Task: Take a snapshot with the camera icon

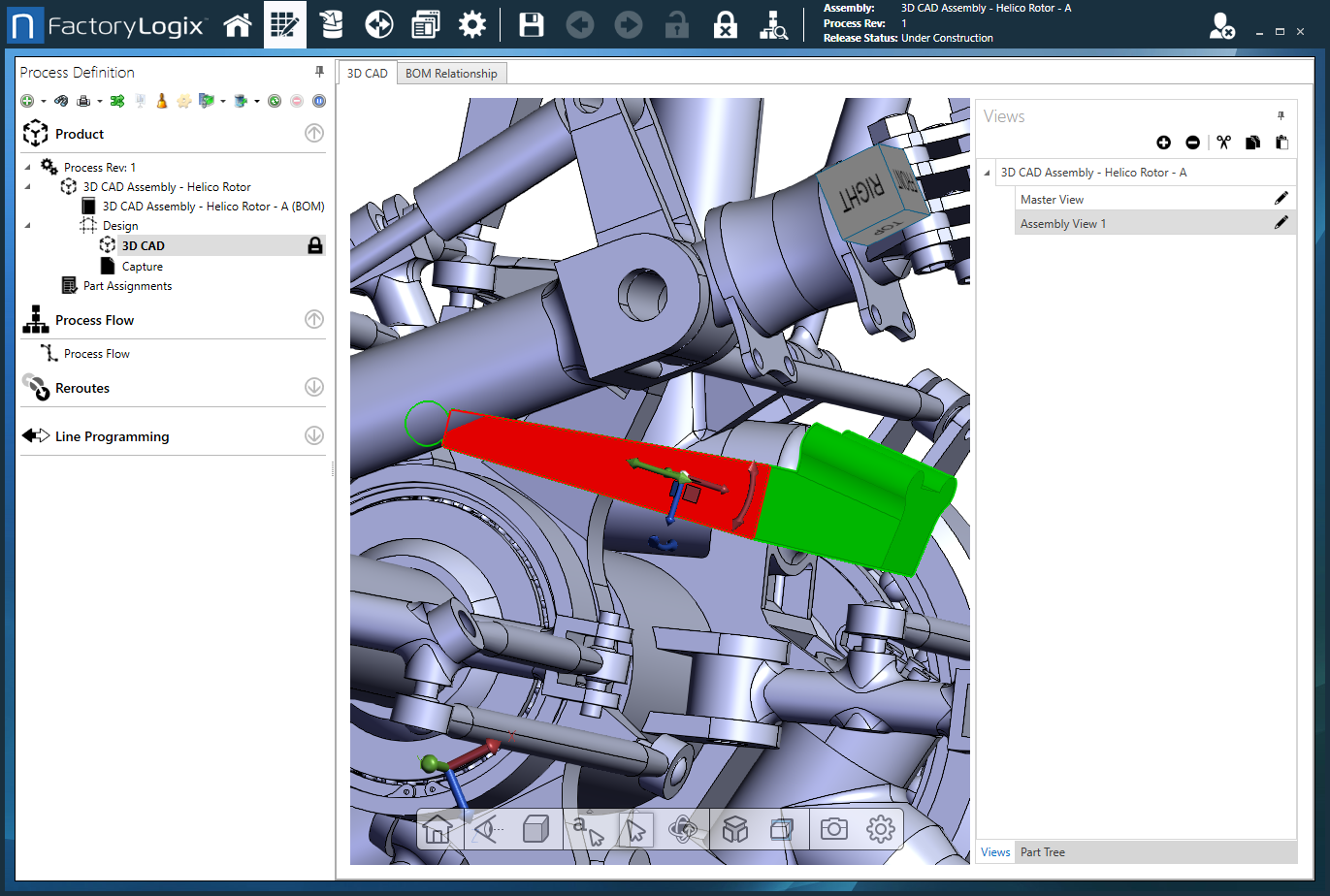Action: click(832, 829)
